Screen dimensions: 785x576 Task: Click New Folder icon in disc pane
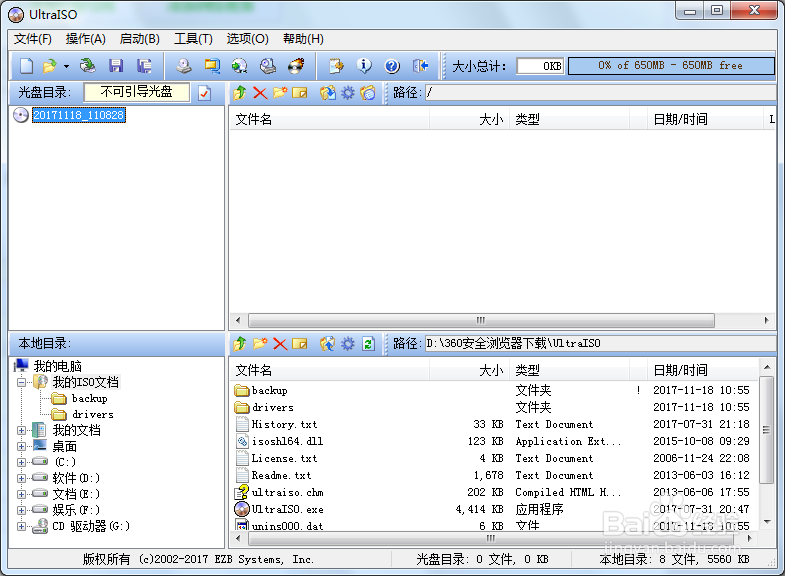(280, 93)
